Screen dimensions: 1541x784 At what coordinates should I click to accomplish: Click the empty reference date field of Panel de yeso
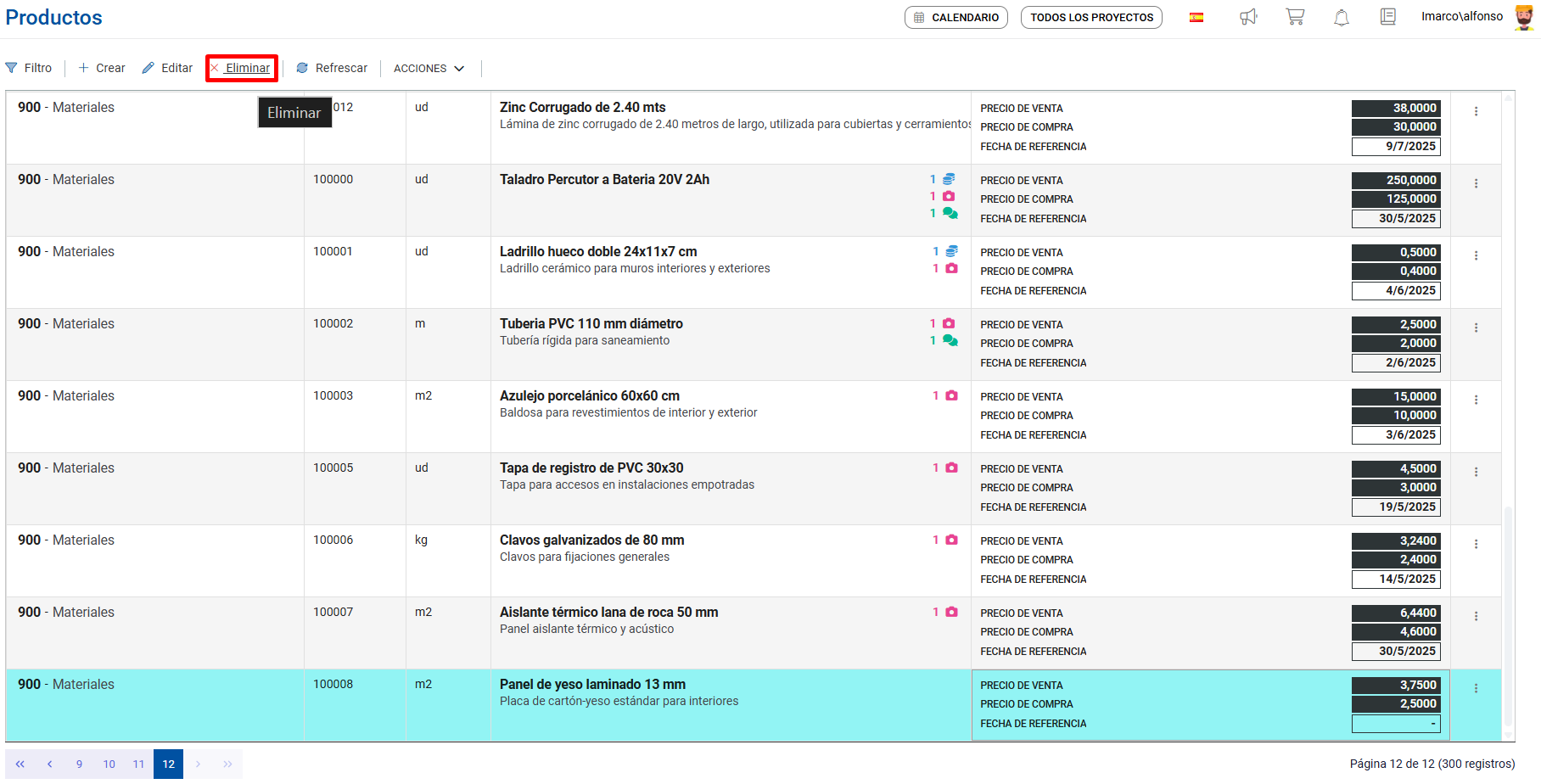coord(1395,724)
